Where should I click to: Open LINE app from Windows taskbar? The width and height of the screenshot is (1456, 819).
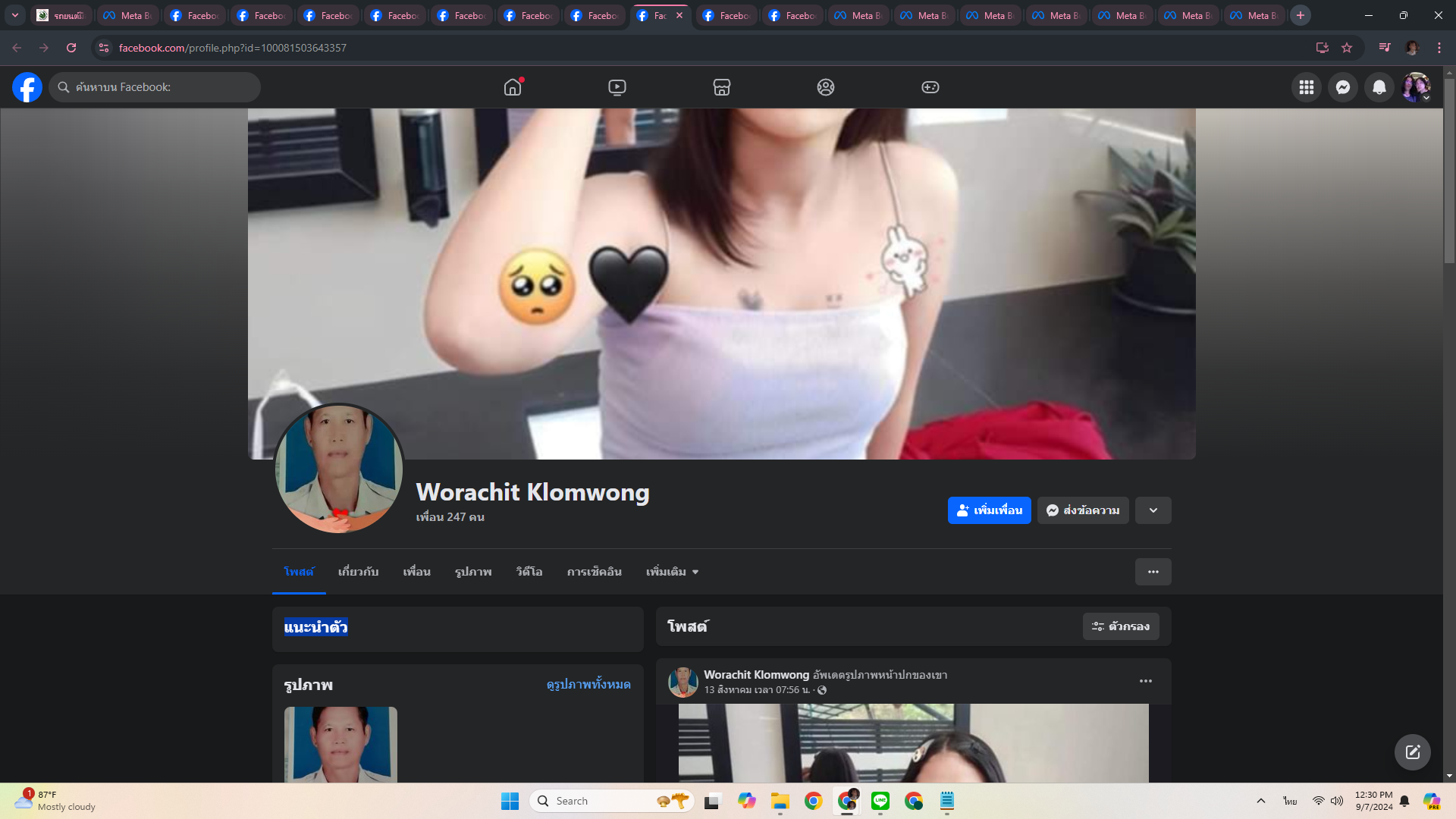[x=880, y=801]
